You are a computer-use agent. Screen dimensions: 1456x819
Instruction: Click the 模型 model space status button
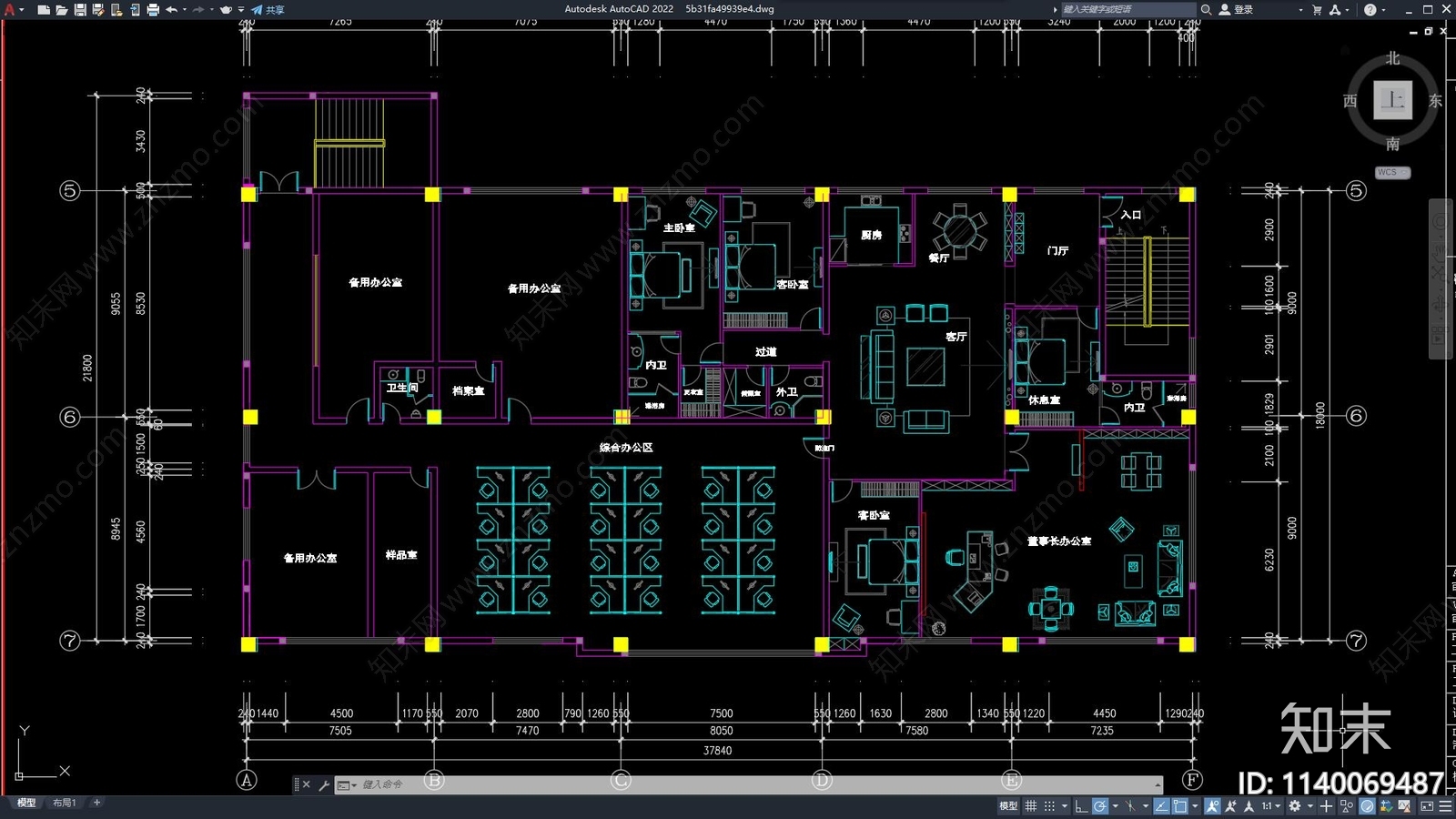(1008, 806)
